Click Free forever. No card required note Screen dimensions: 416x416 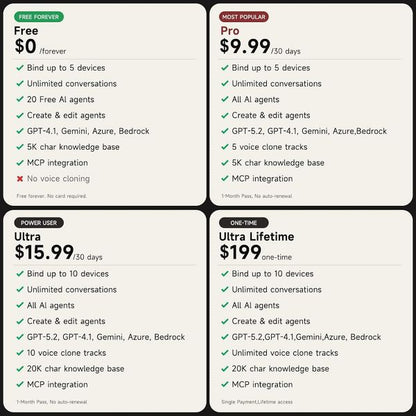52,196
